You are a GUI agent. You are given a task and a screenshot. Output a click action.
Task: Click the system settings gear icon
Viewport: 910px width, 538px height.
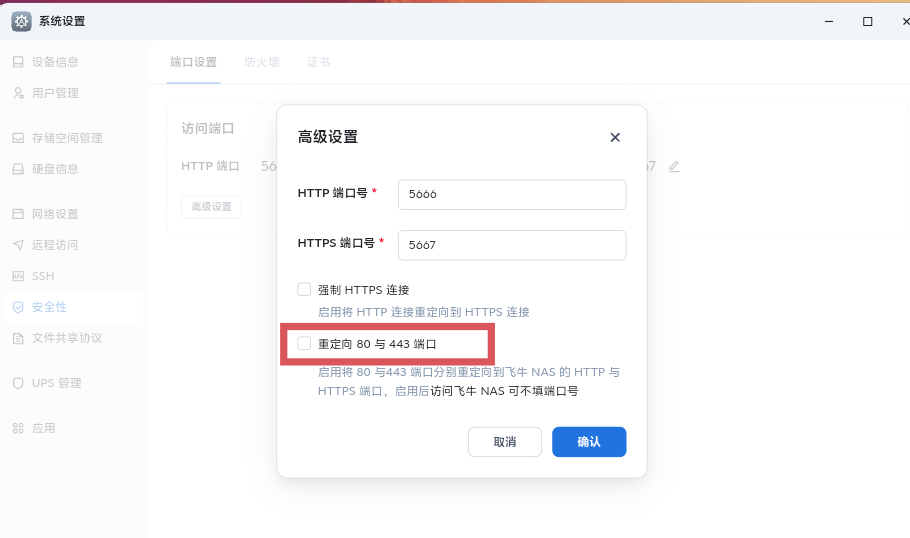coord(21,21)
